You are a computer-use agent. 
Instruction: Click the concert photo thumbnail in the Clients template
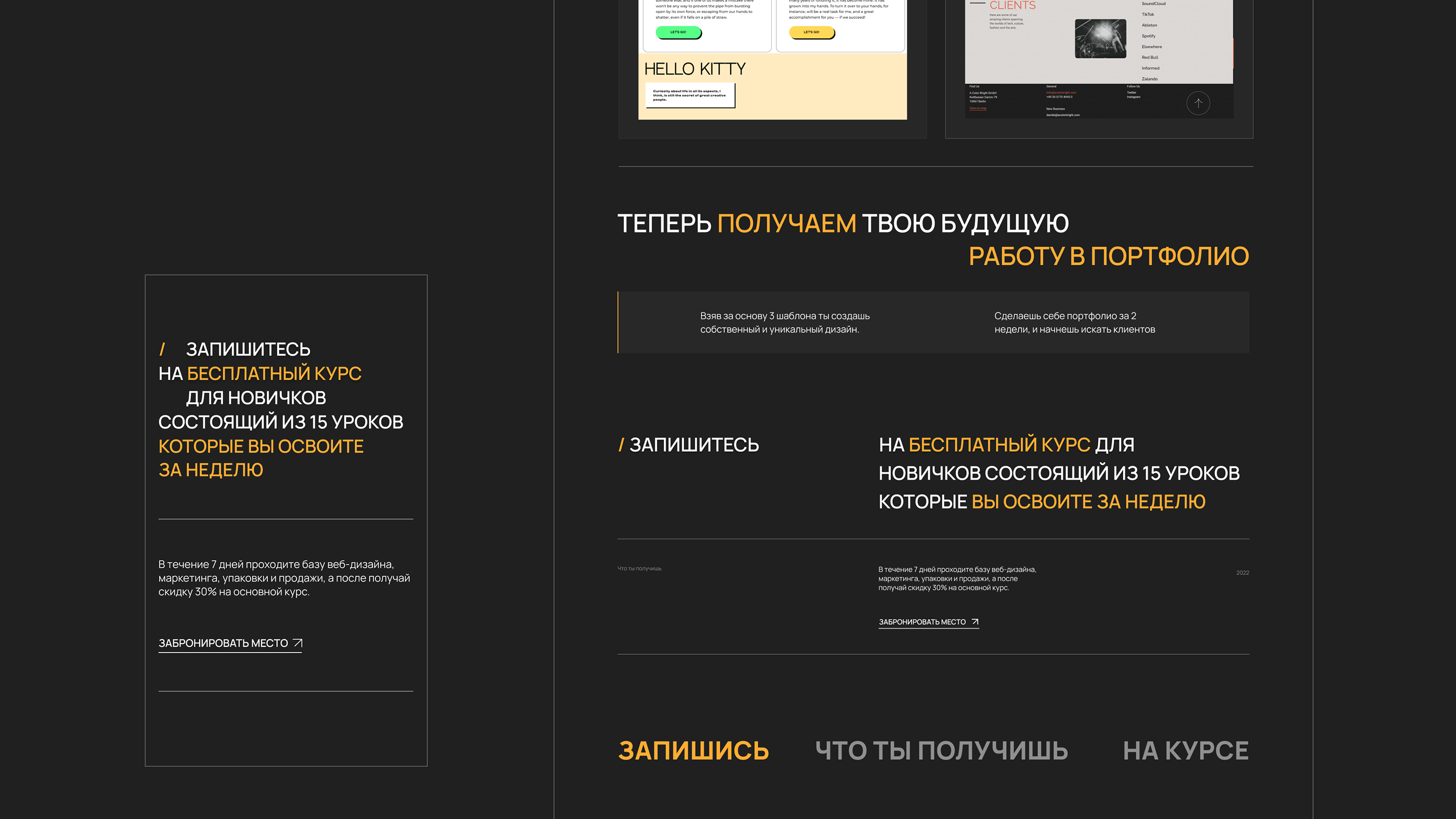1100,38
